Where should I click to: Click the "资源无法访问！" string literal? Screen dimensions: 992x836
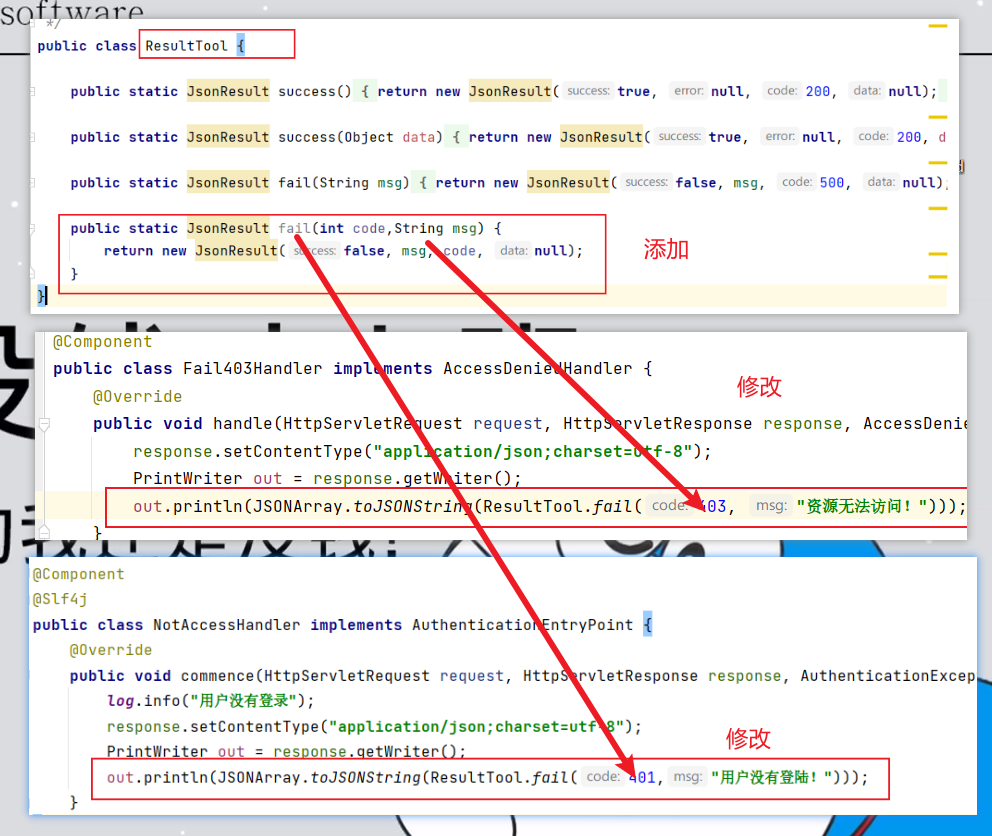[x=862, y=507]
